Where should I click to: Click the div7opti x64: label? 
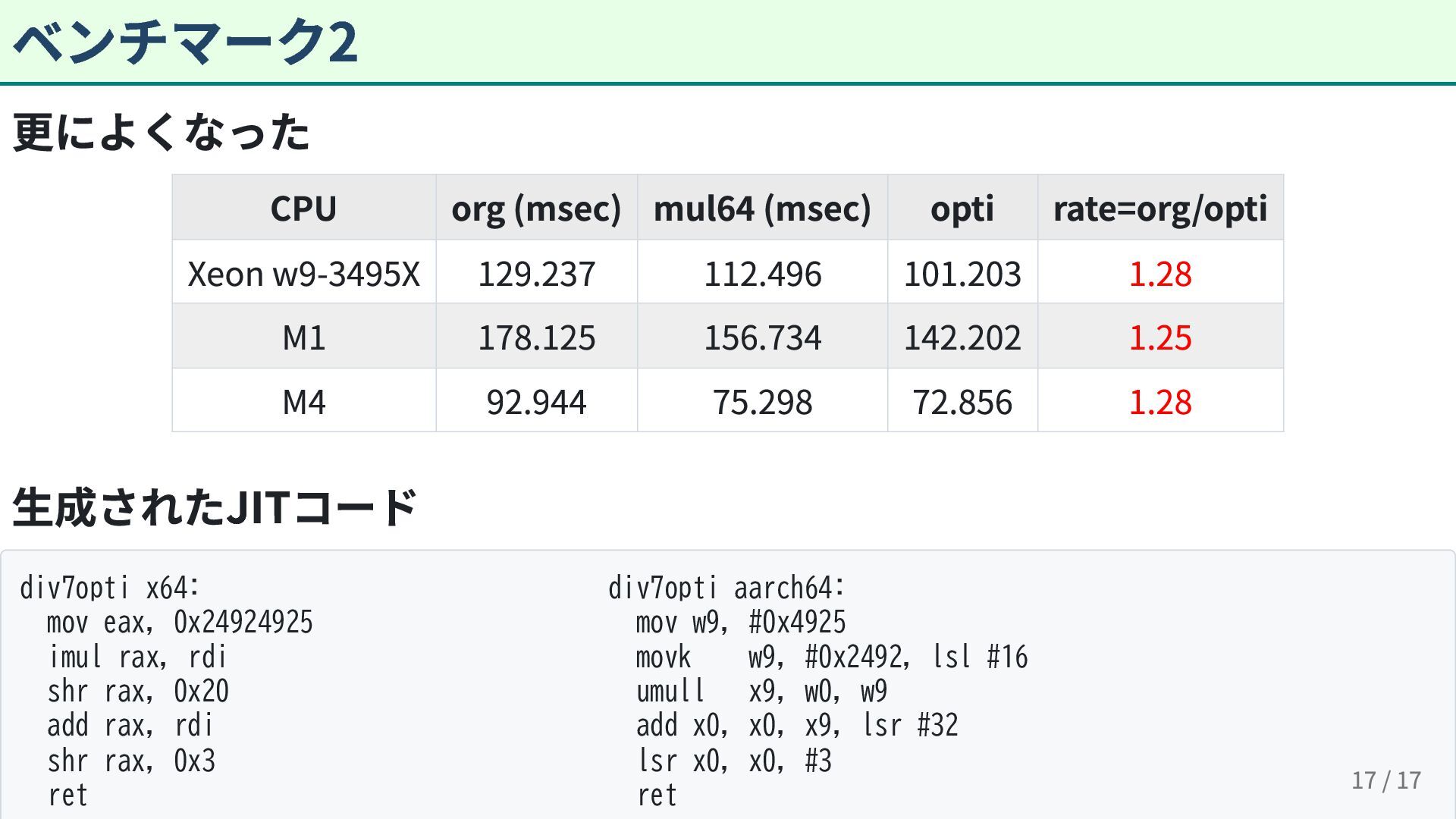pyautogui.click(x=110, y=588)
